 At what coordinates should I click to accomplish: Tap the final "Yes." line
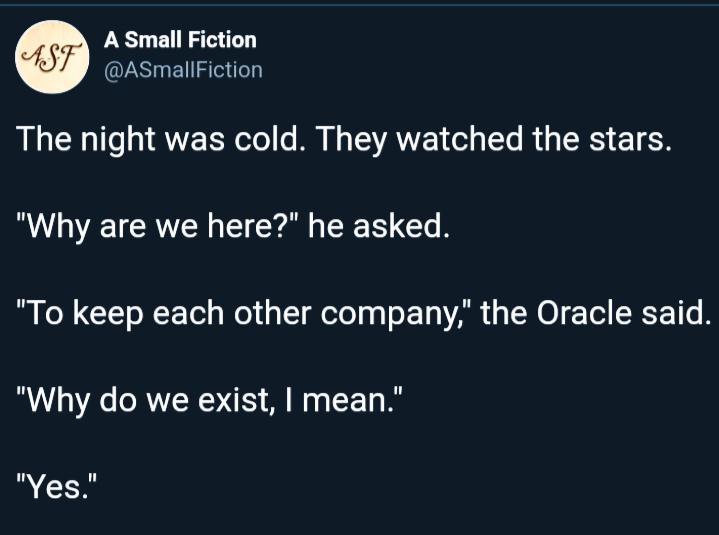57,486
